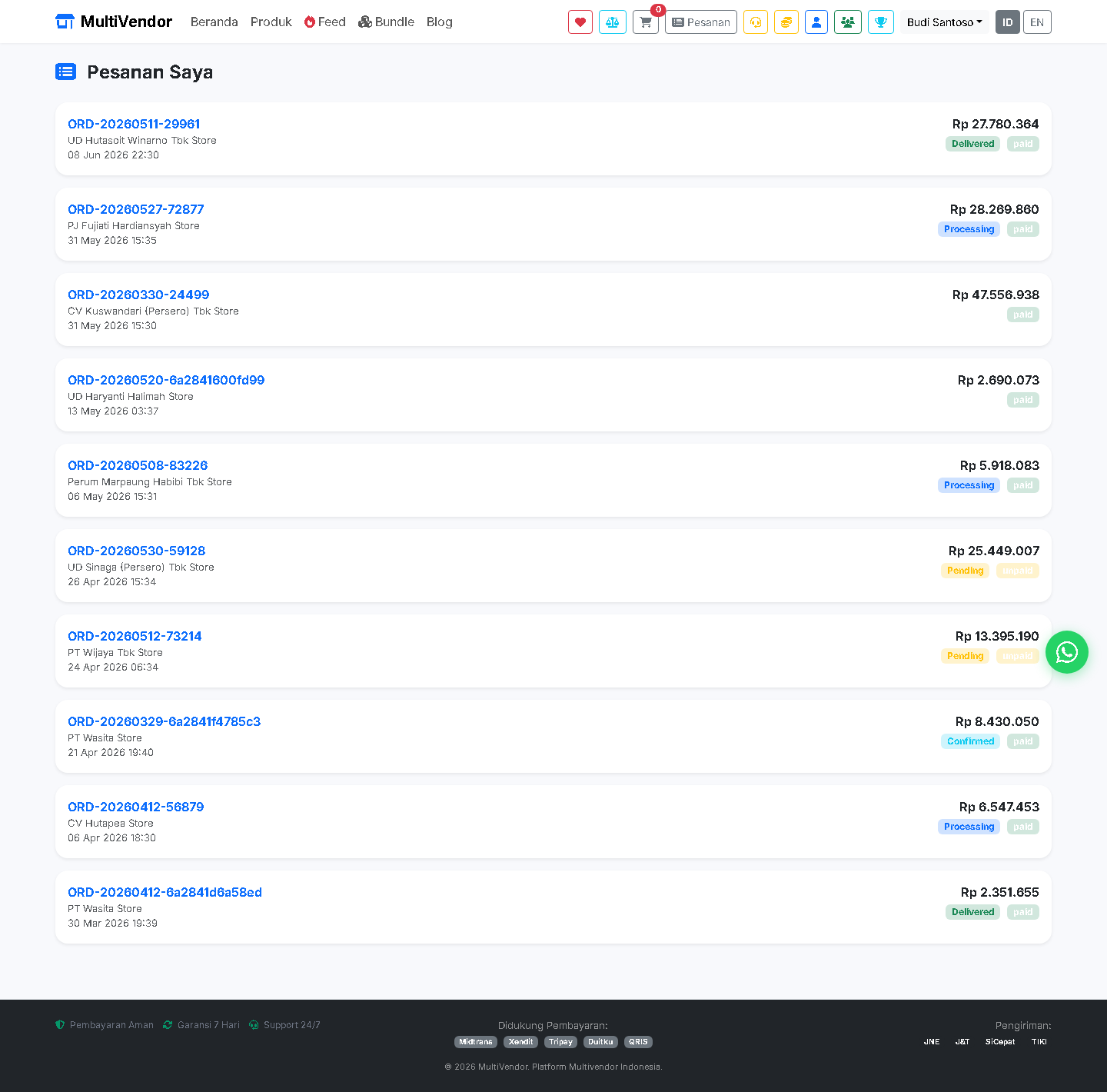Open the trophy rewards icon
This screenshot has width=1107, height=1092.
(881, 22)
